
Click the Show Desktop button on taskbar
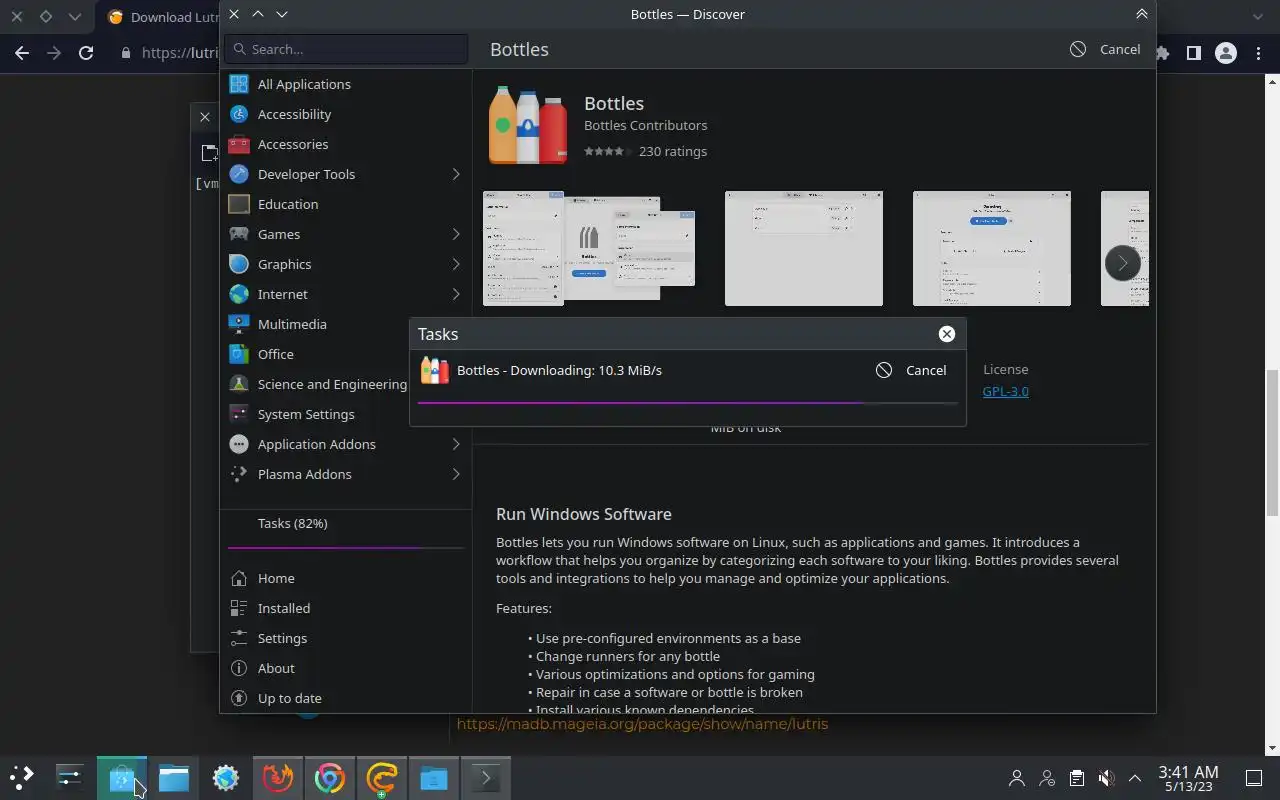click(x=1254, y=778)
